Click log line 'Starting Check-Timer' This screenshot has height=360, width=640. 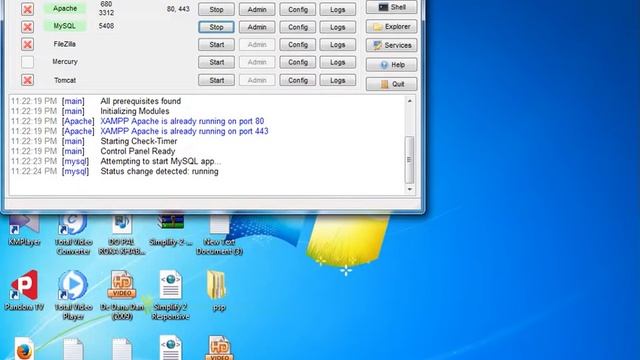[139, 141]
